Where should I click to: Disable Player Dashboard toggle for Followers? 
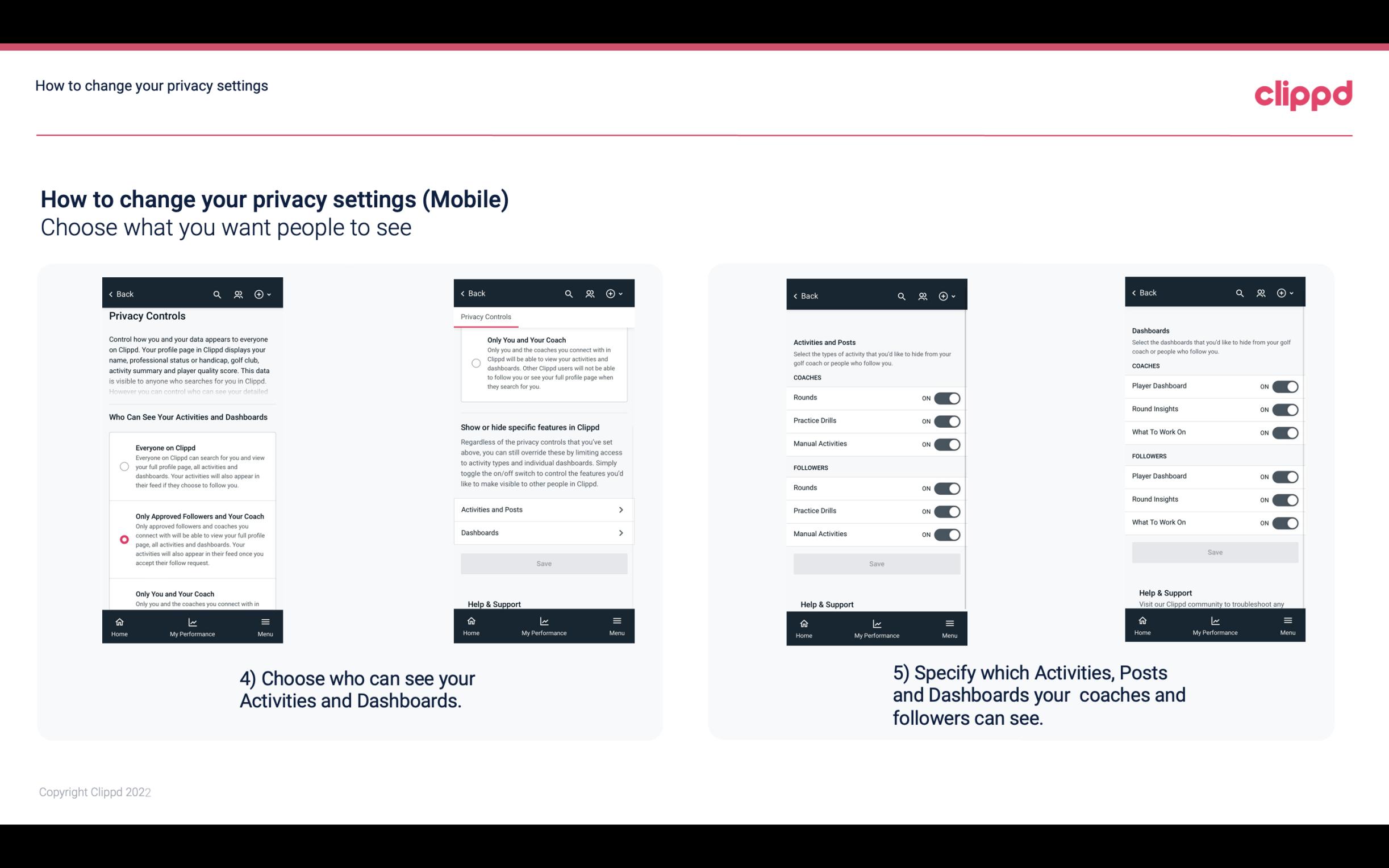tap(1285, 476)
